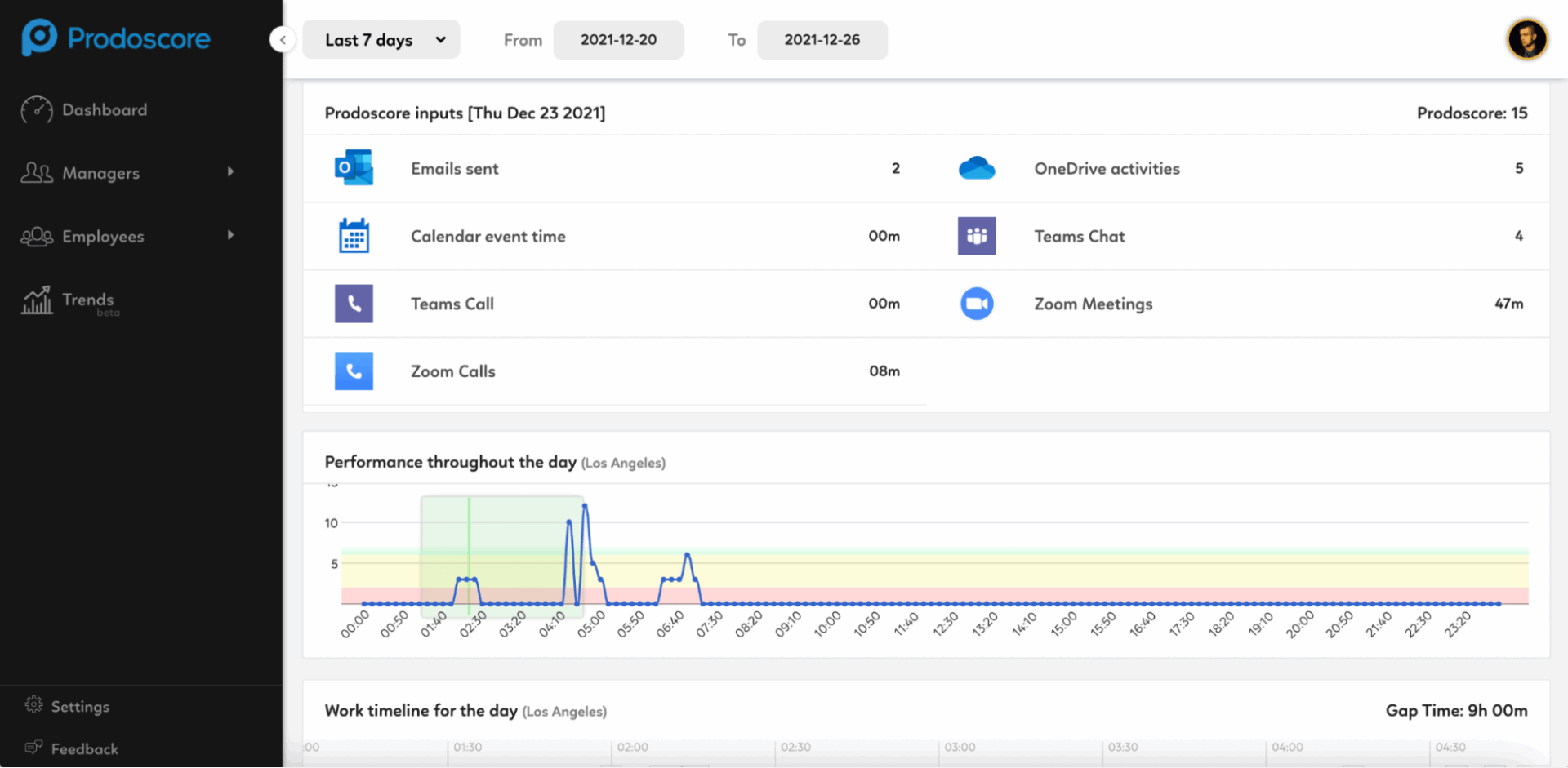Click the Prodoscore logo
This screenshot has height=768, width=1568.
coord(116,38)
